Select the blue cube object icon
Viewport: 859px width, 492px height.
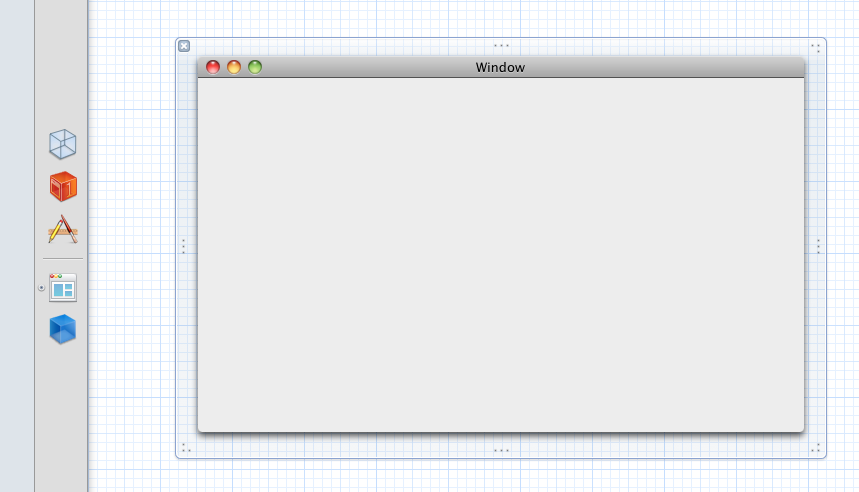(x=62, y=329)
